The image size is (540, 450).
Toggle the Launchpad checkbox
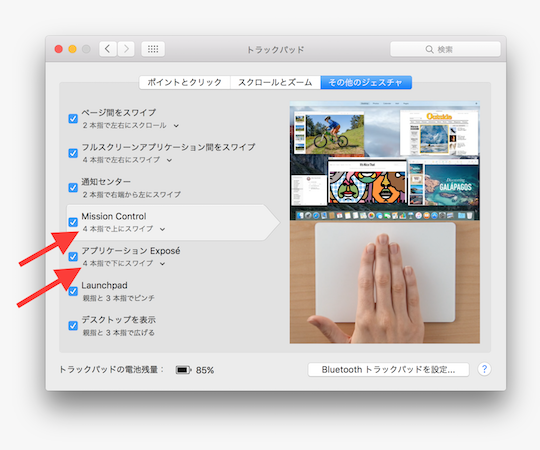pos(73,291)
